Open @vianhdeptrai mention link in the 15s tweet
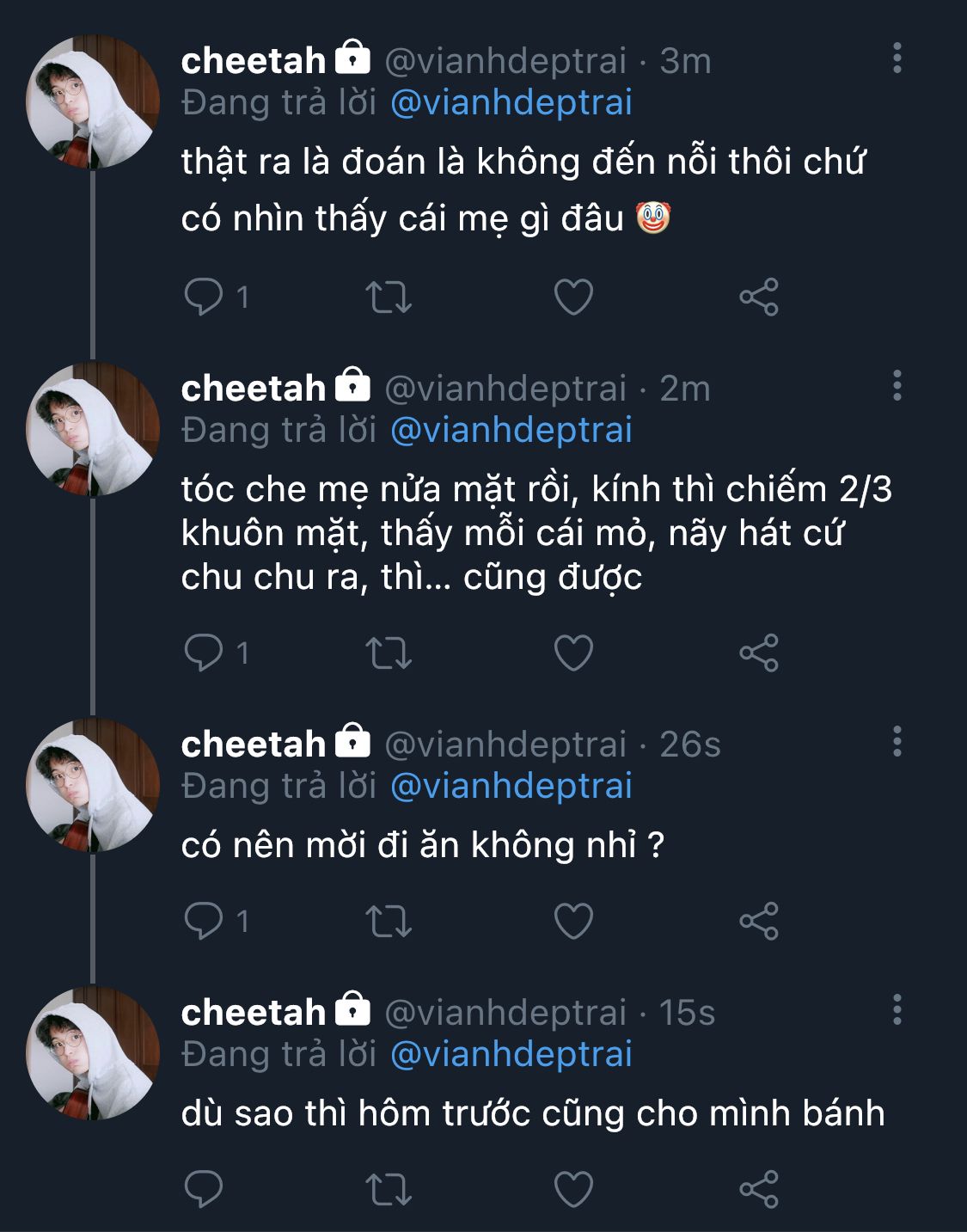The width and height of the screenshot is (967, 1232). [511, 1054]
